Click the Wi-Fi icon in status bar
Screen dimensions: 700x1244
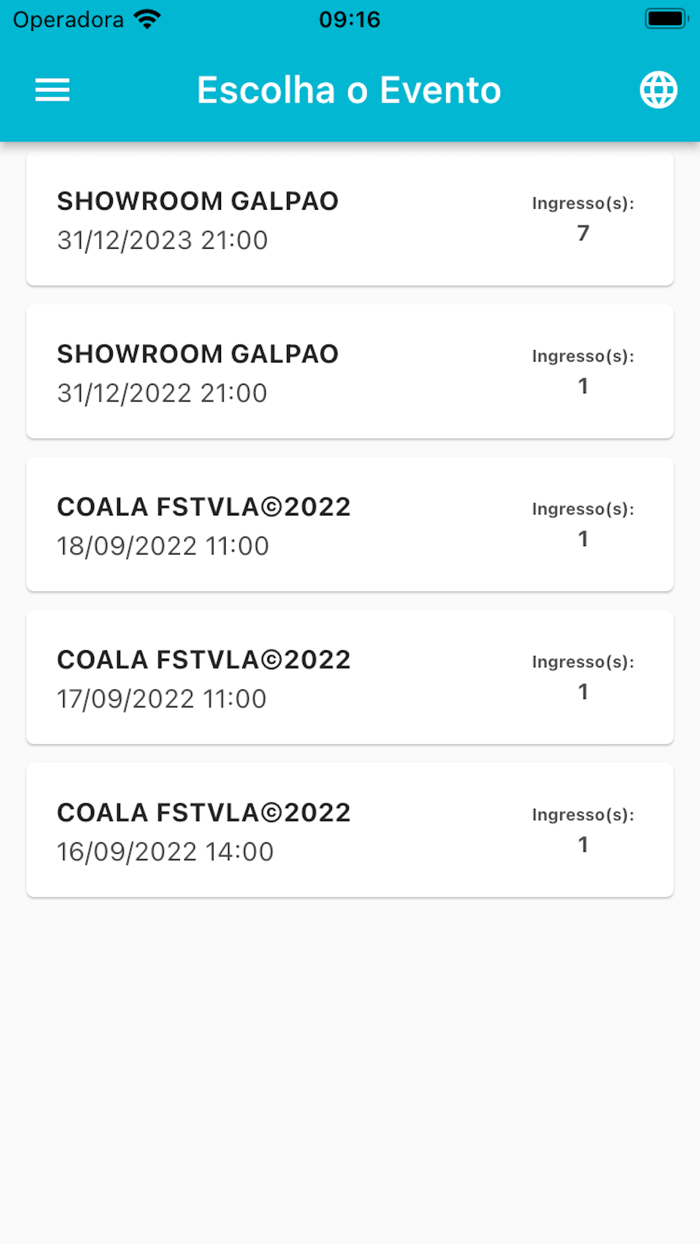point(145,17)
